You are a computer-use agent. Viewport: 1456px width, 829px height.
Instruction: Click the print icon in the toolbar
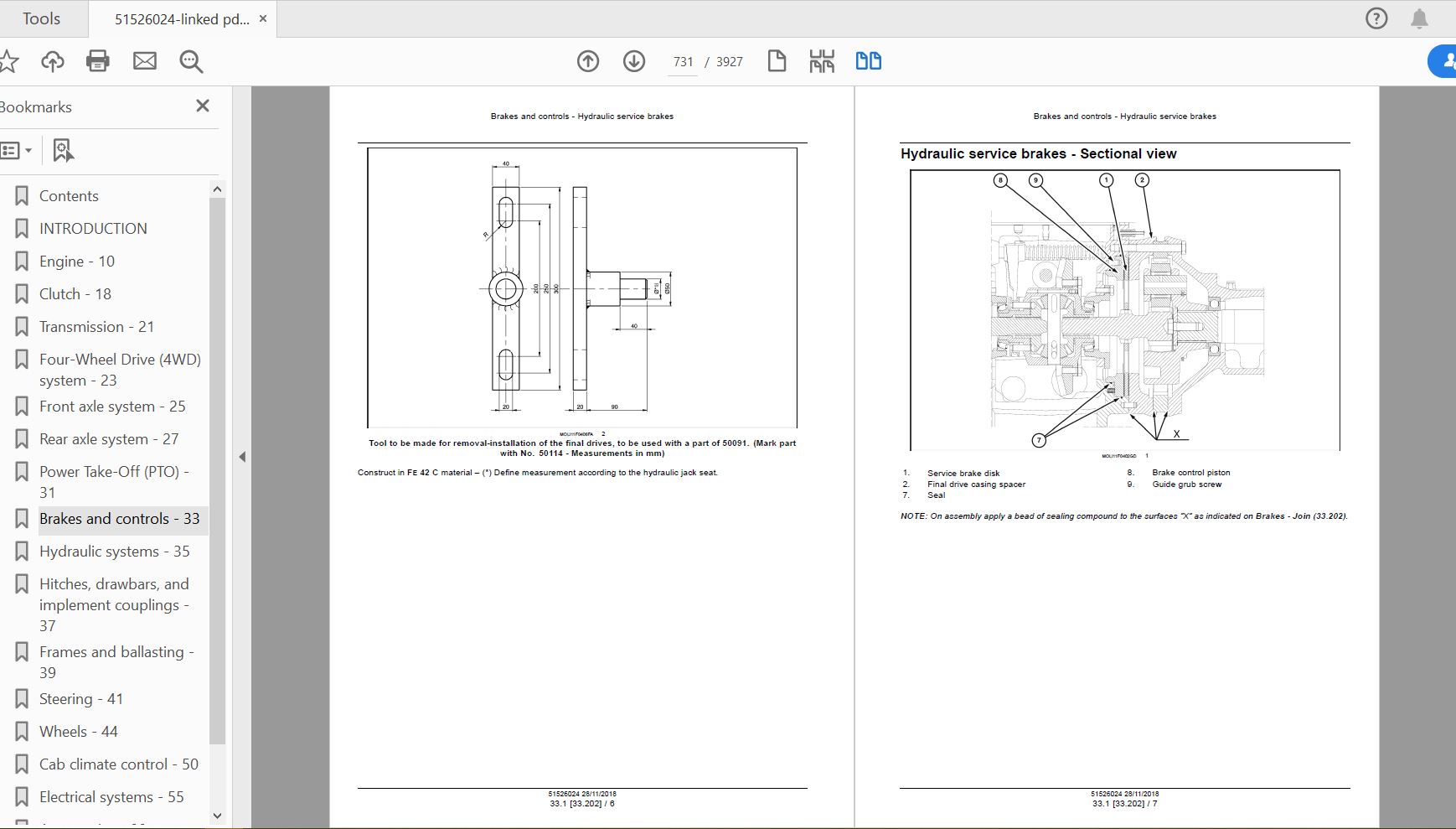click(x=98, y=61)
